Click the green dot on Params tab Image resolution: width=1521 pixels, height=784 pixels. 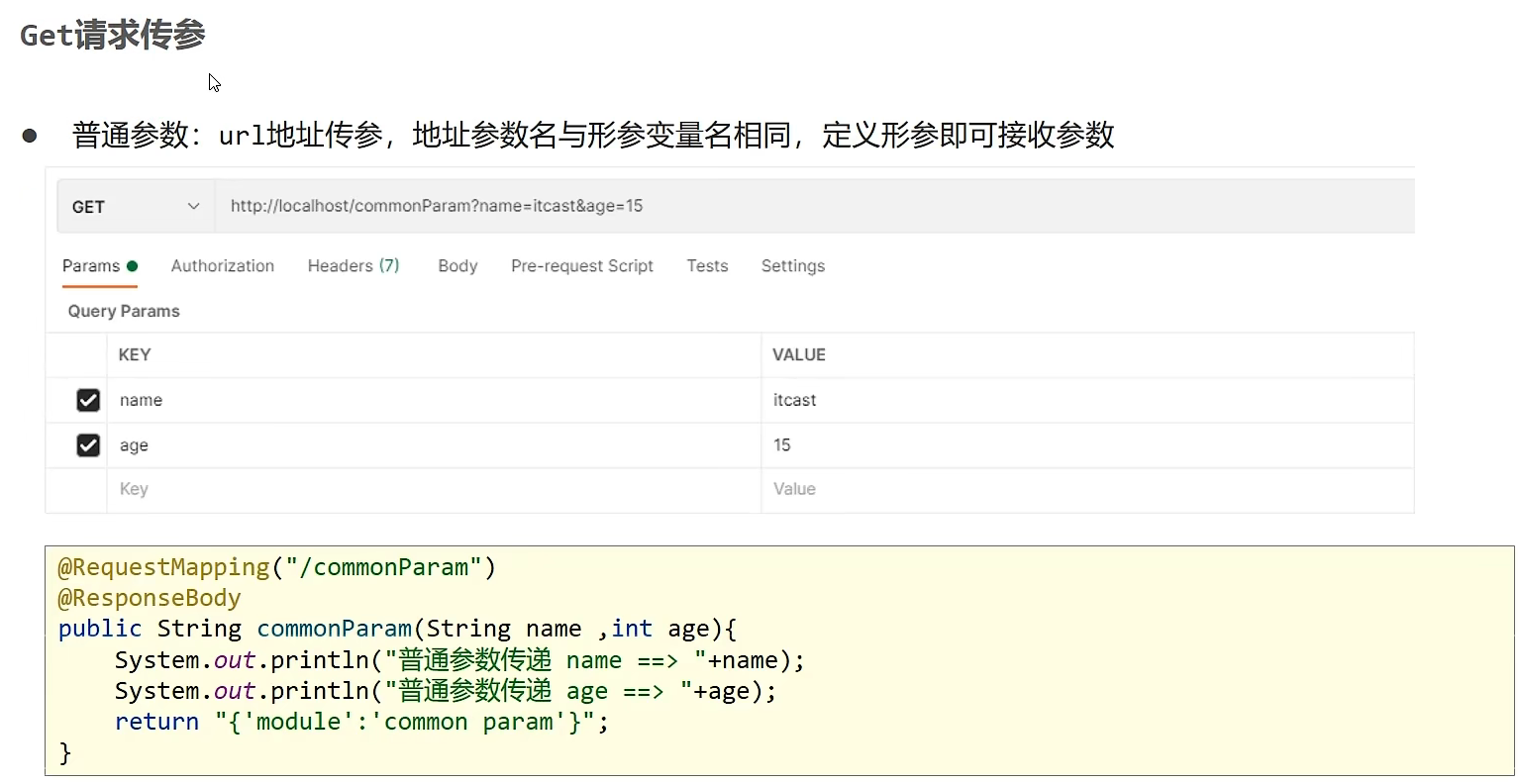133,266
